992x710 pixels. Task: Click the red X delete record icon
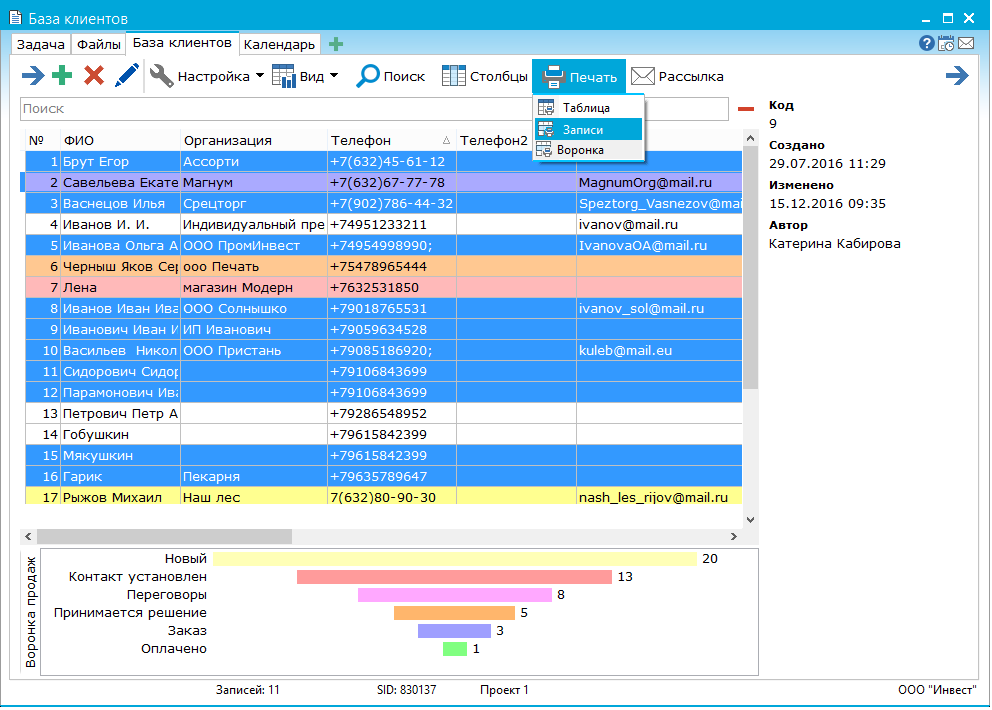[x=94, y=76]
